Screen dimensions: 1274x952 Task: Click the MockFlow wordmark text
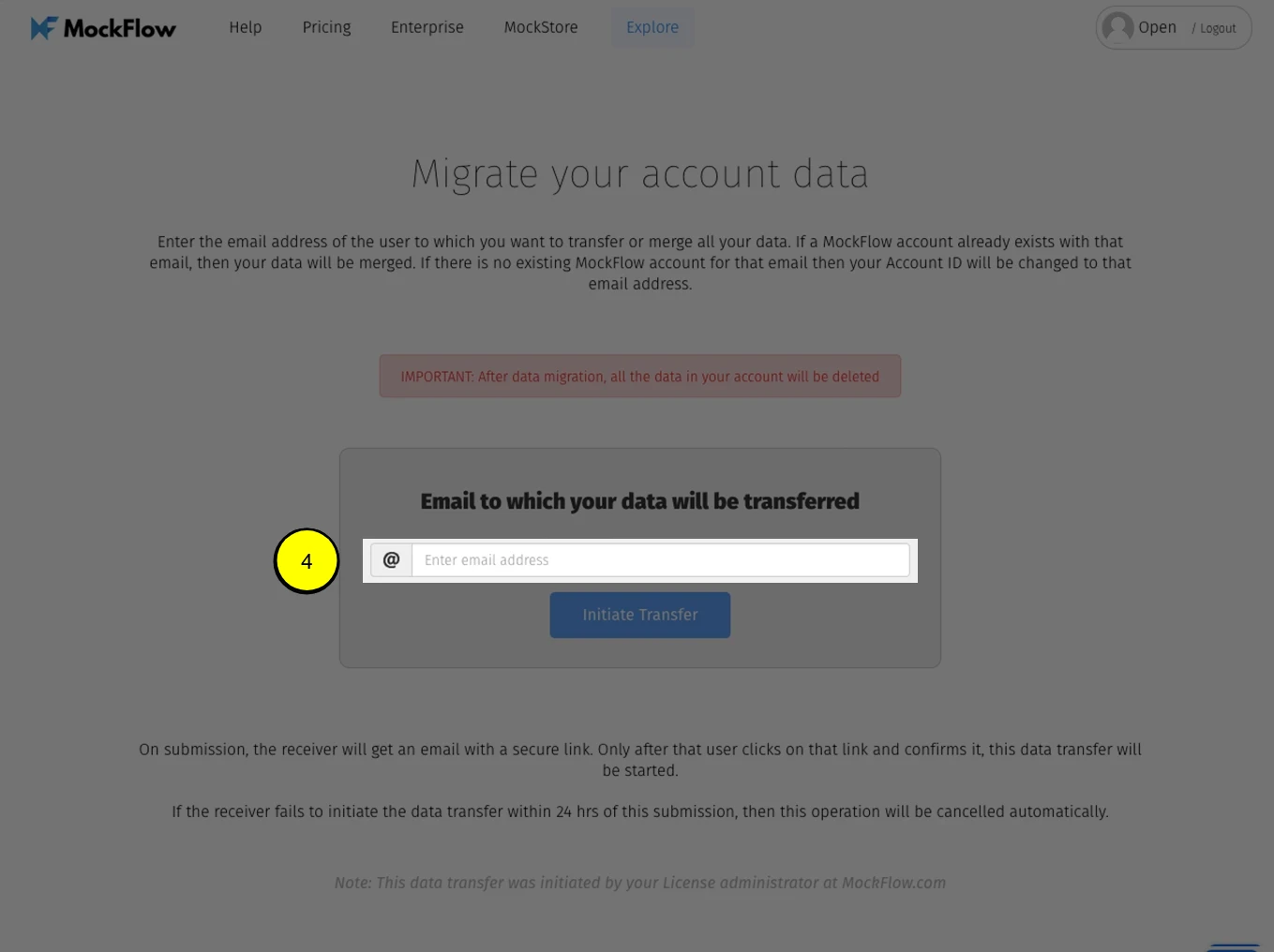pos(119,28)
